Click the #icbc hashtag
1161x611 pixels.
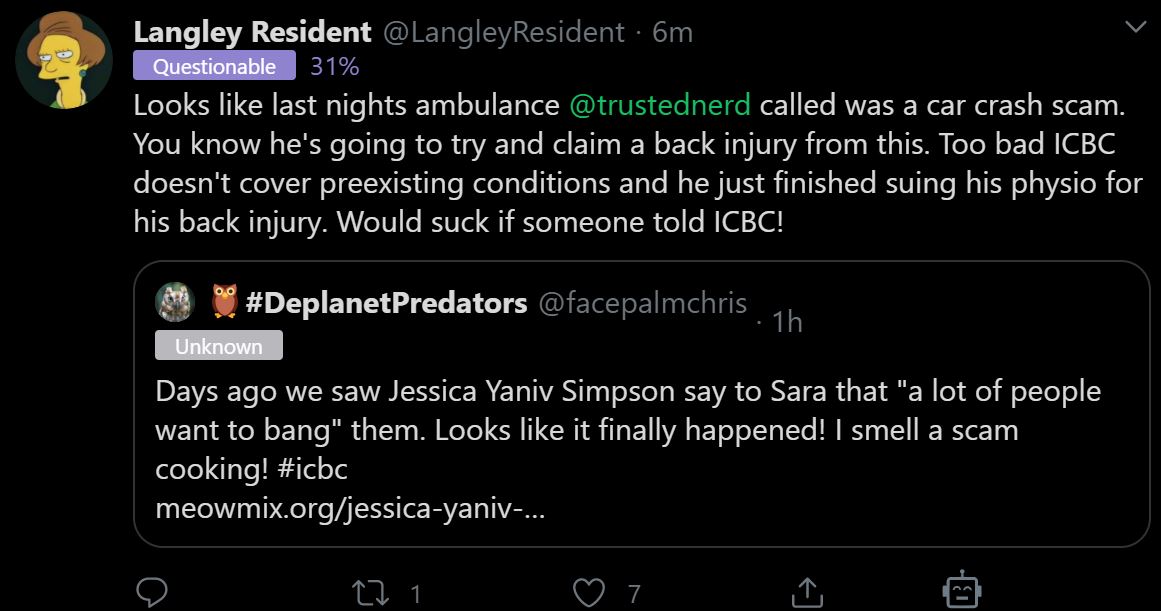point(312,469)
